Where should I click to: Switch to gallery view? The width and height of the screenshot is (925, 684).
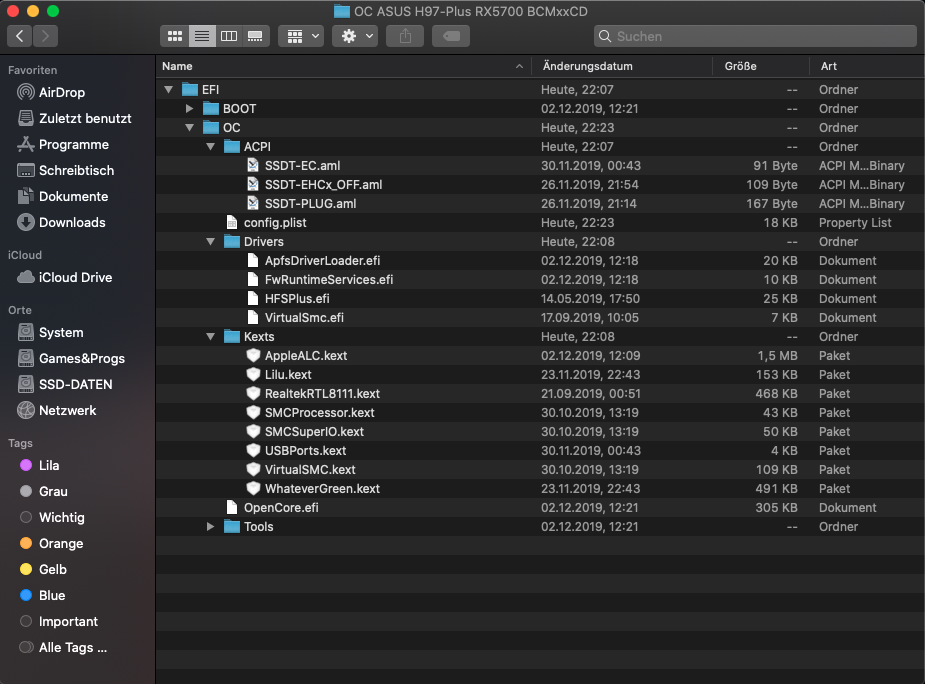255,36
